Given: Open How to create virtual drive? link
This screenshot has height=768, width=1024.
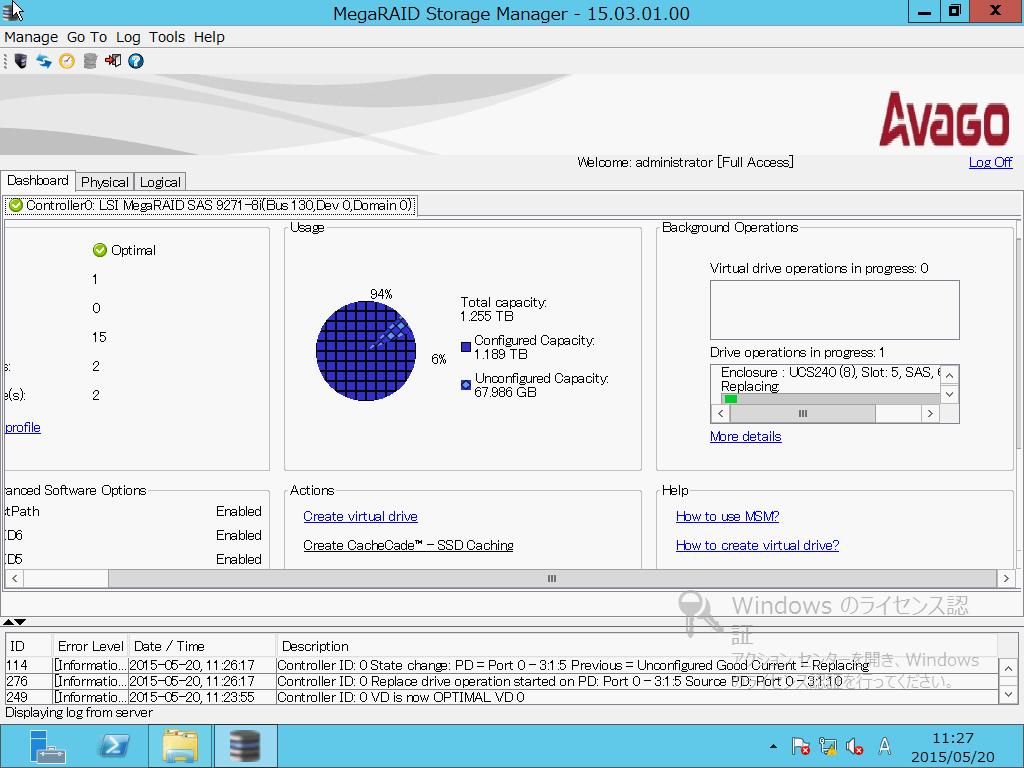Looking at the screenshot, I should [x=758, y=545].
